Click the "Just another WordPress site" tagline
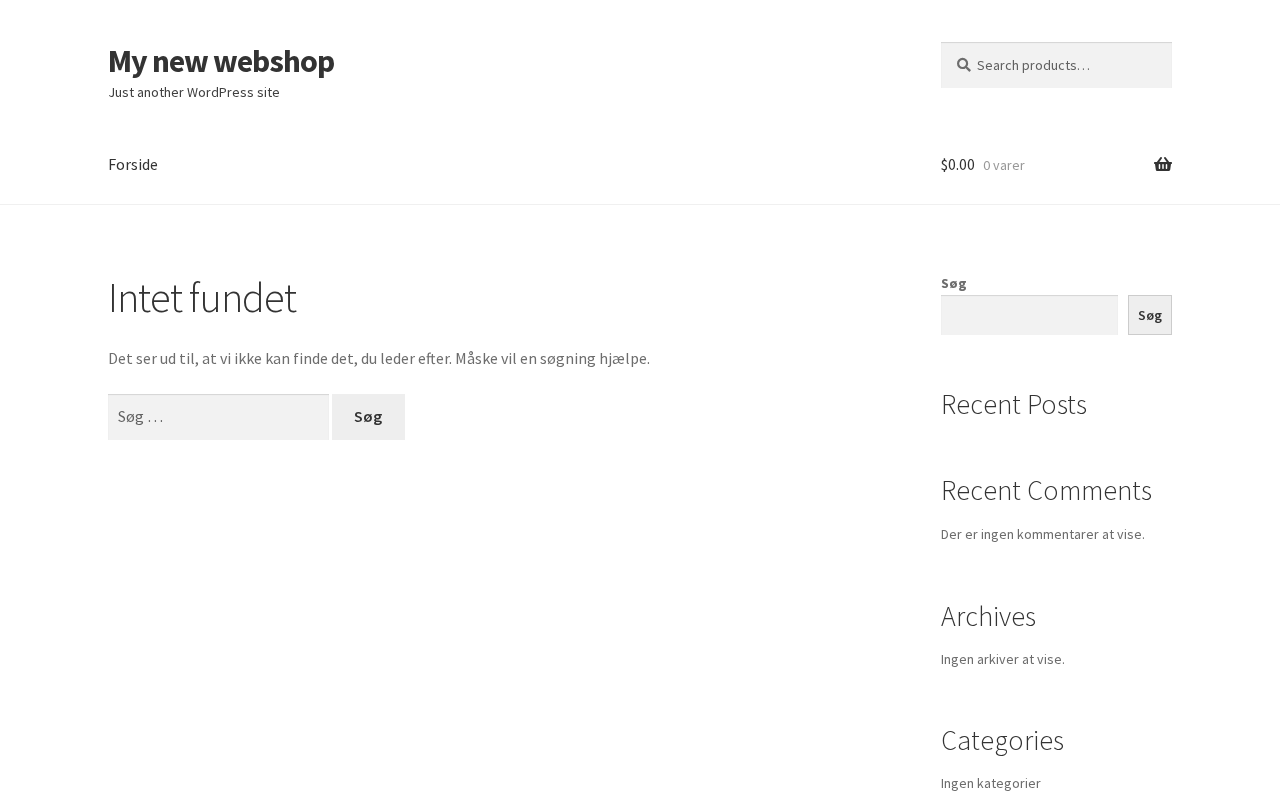 coord(194,92)
